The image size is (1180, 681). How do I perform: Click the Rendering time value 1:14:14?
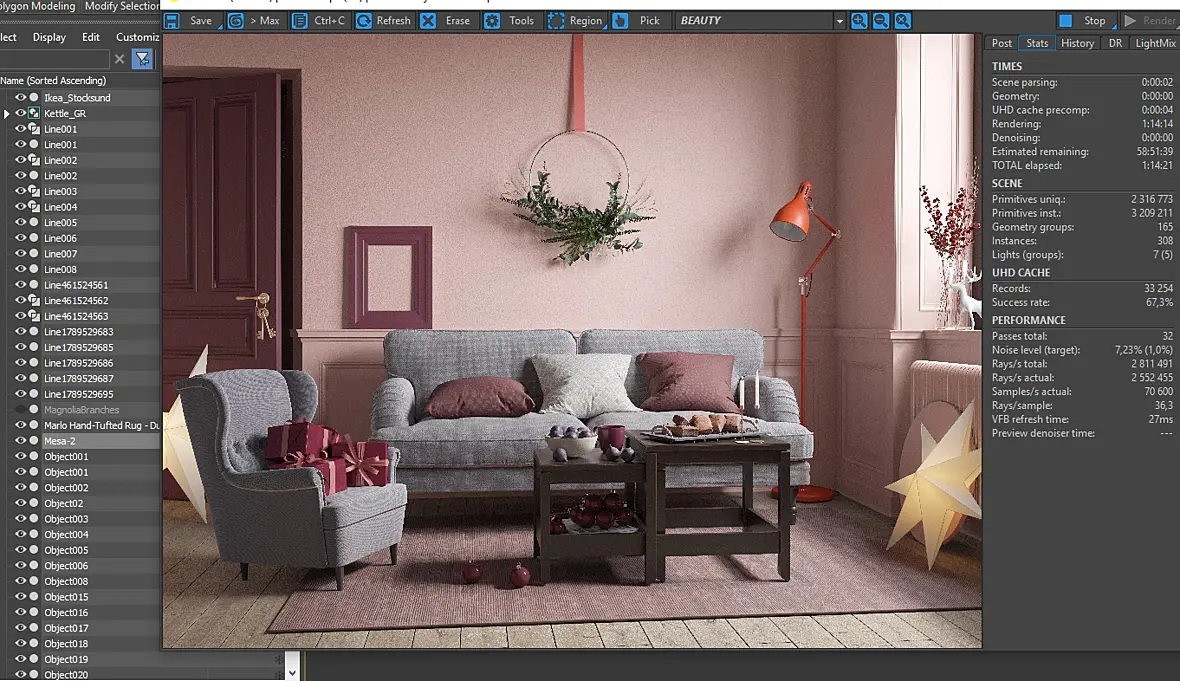[x=1157, y=123]
